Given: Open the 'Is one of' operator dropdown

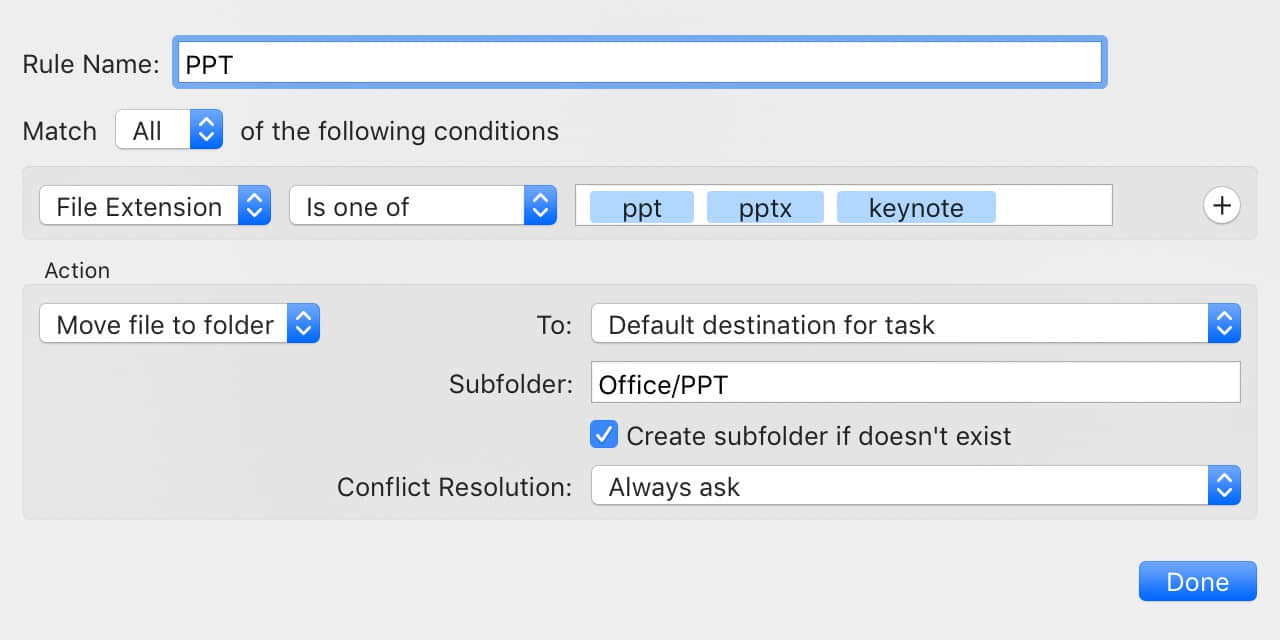Looking at the screenshot, I should (423, 206).
